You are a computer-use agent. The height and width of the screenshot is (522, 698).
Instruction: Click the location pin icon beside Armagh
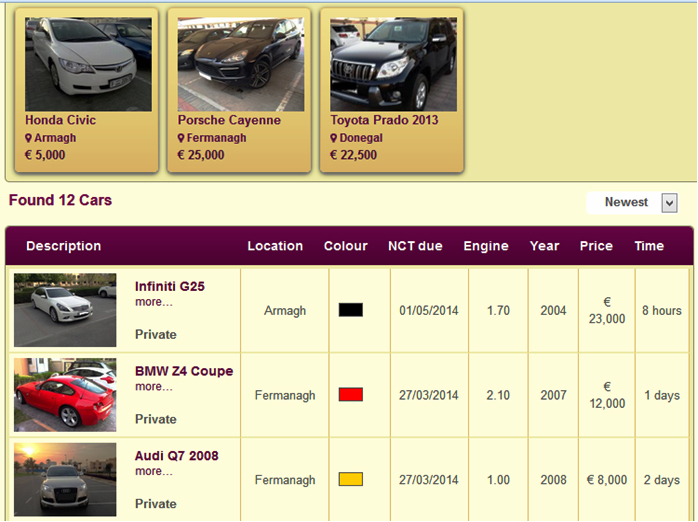29,138
